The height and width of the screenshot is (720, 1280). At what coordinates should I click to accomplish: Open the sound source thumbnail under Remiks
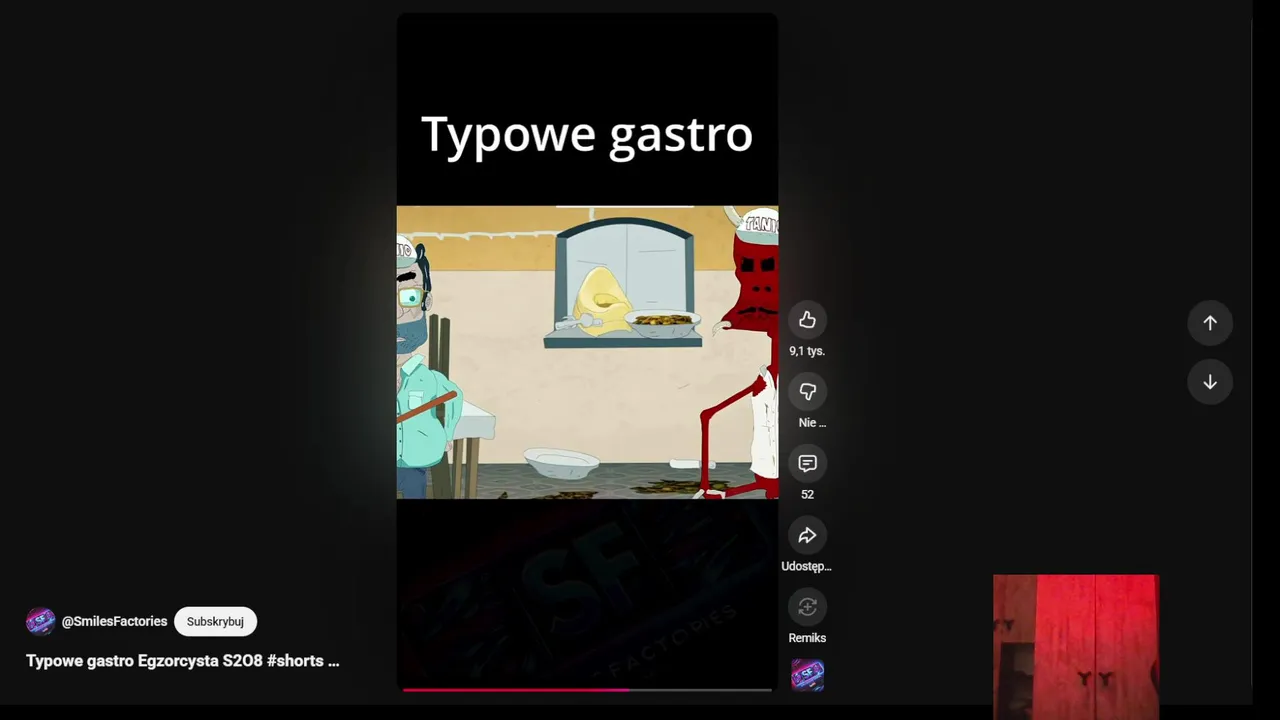tap(807, 676)
